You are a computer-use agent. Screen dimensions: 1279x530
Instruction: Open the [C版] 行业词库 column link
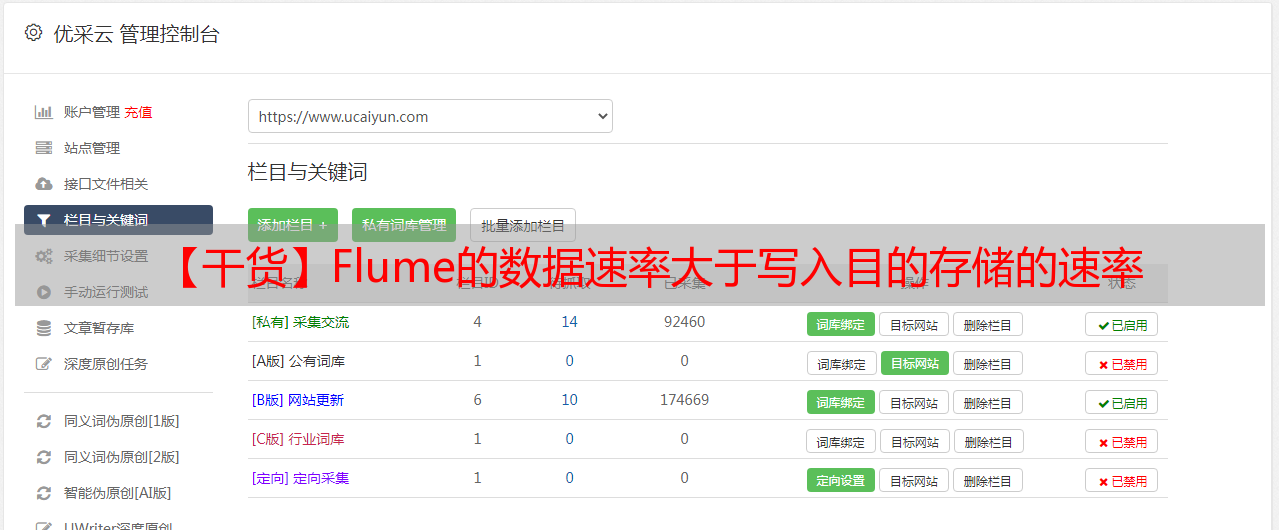point(298,439)
